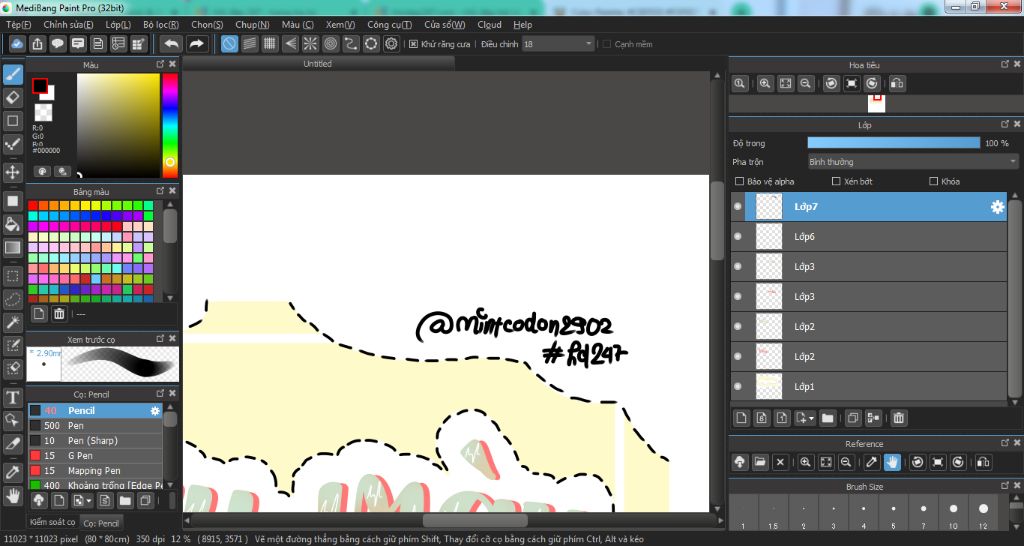Click the rainbow hue bar
The height and width of the screenshot is (546, 1024).
pyautogui.click(x=170, y=125)
